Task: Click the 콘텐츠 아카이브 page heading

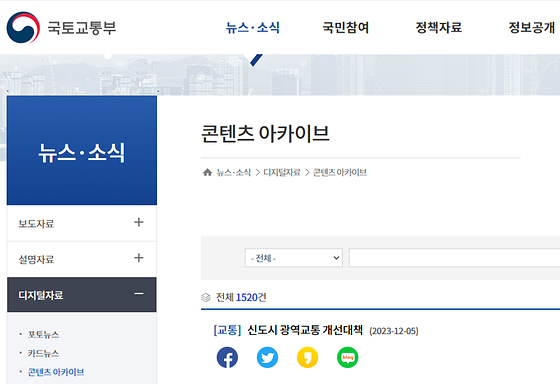Action: click(265, 134)
